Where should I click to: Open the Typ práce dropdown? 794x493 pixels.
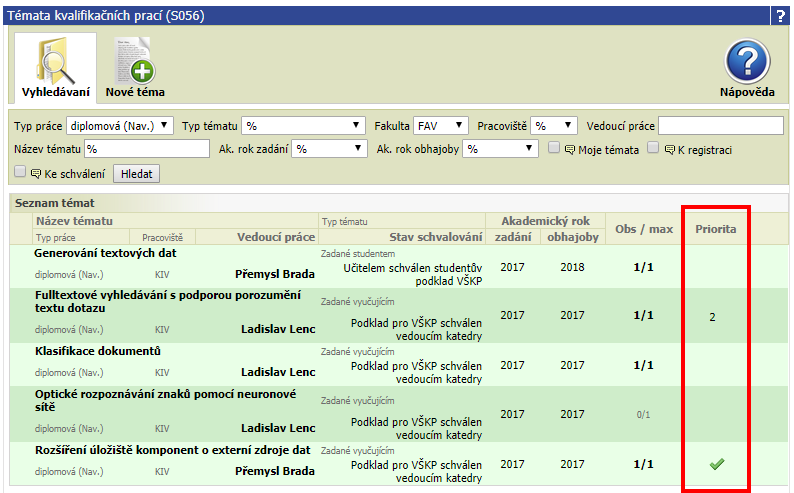pyautogui.click(x=120, y=126)
